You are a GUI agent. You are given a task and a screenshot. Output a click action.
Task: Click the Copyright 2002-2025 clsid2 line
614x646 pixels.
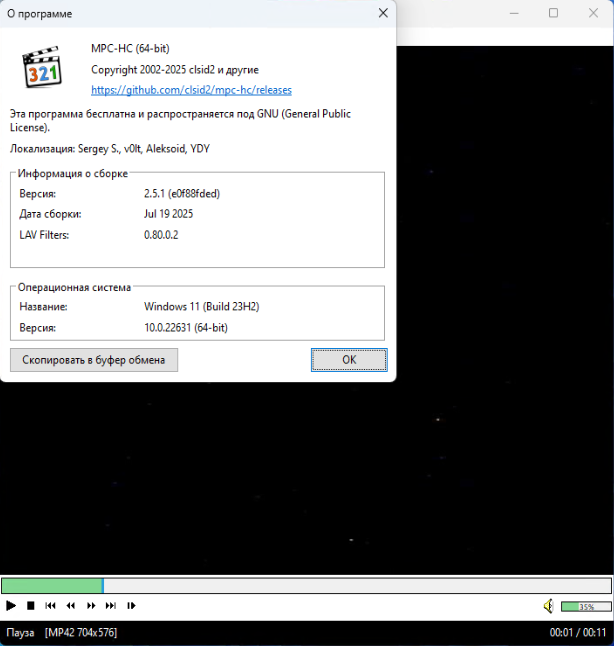[x=175, y=70]
